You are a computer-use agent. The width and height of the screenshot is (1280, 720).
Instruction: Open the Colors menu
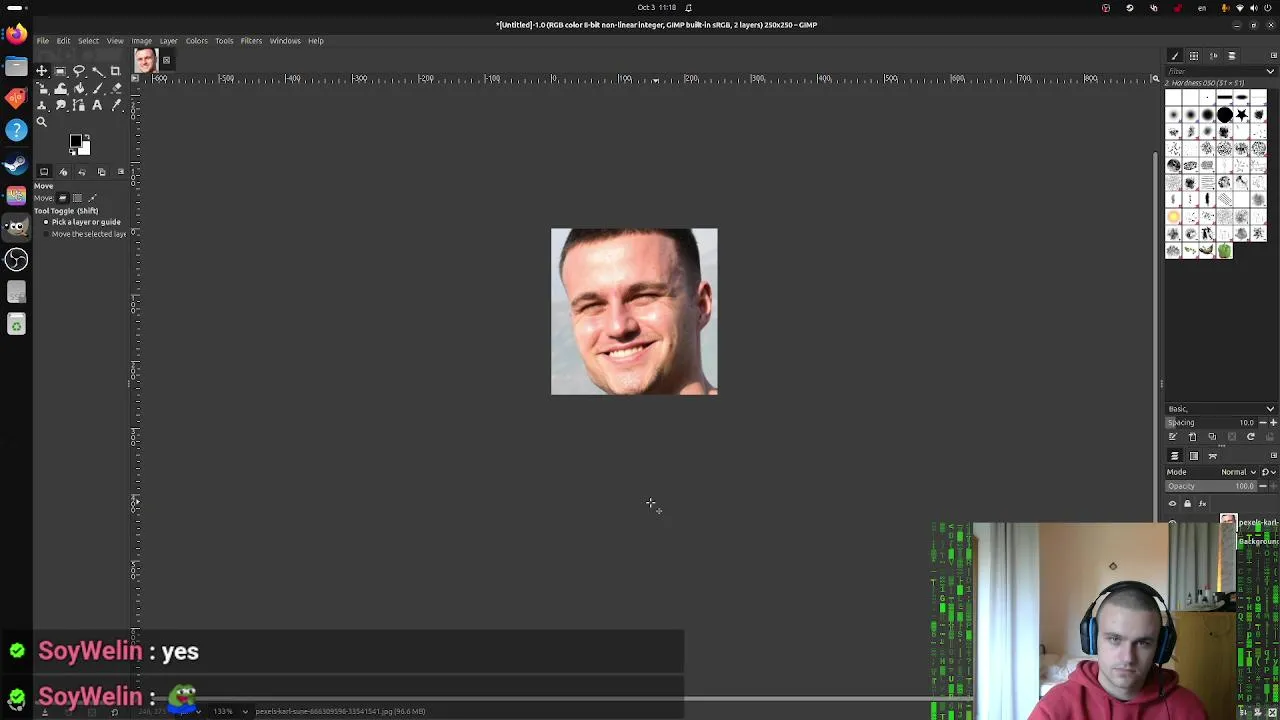click(x=196, y=41)
